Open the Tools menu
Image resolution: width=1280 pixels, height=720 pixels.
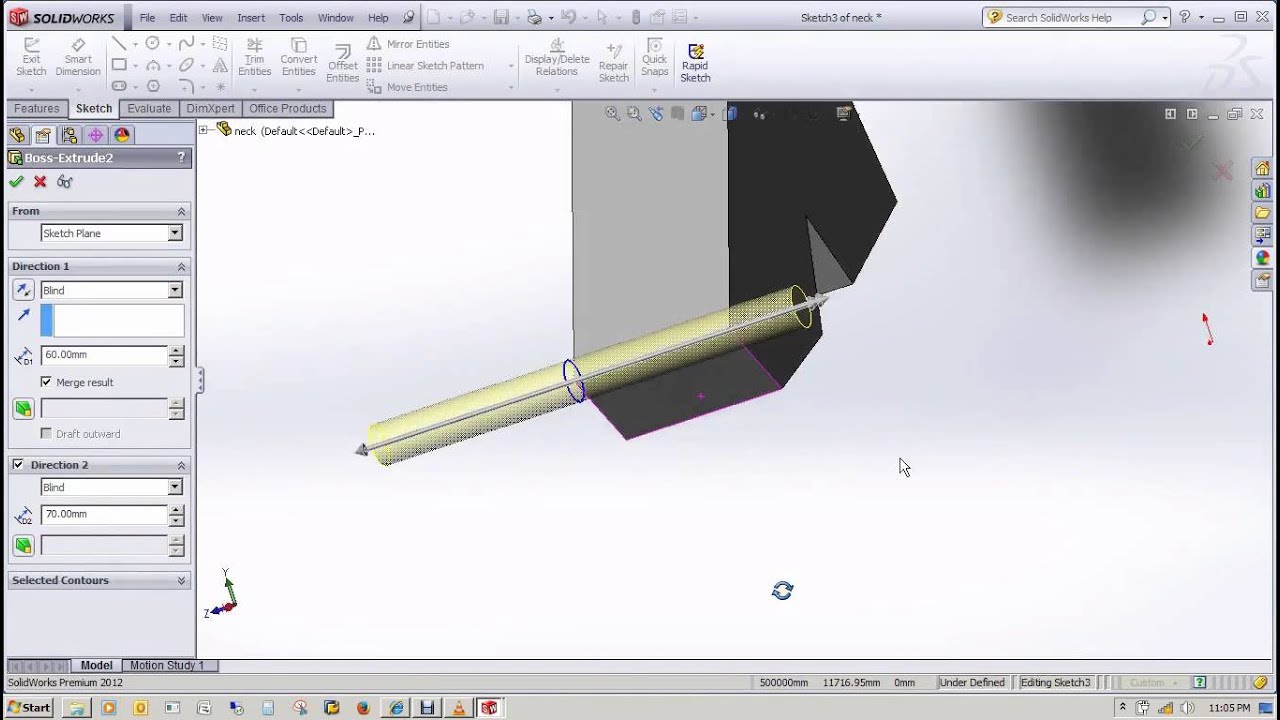coord(291,18)
